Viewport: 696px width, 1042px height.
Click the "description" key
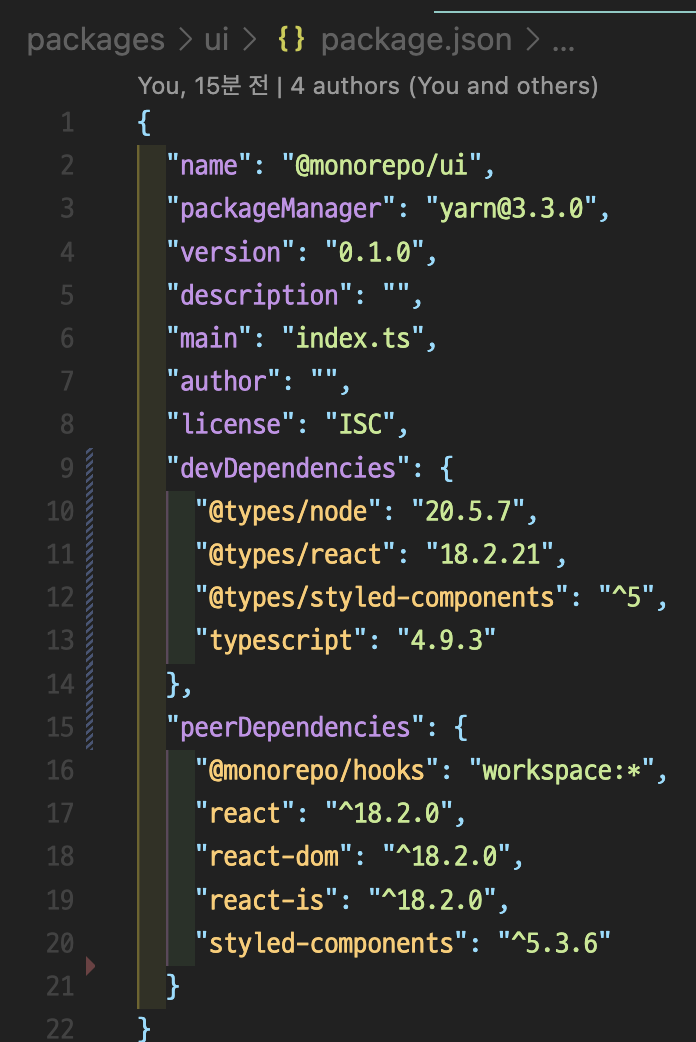pos(259,295)
